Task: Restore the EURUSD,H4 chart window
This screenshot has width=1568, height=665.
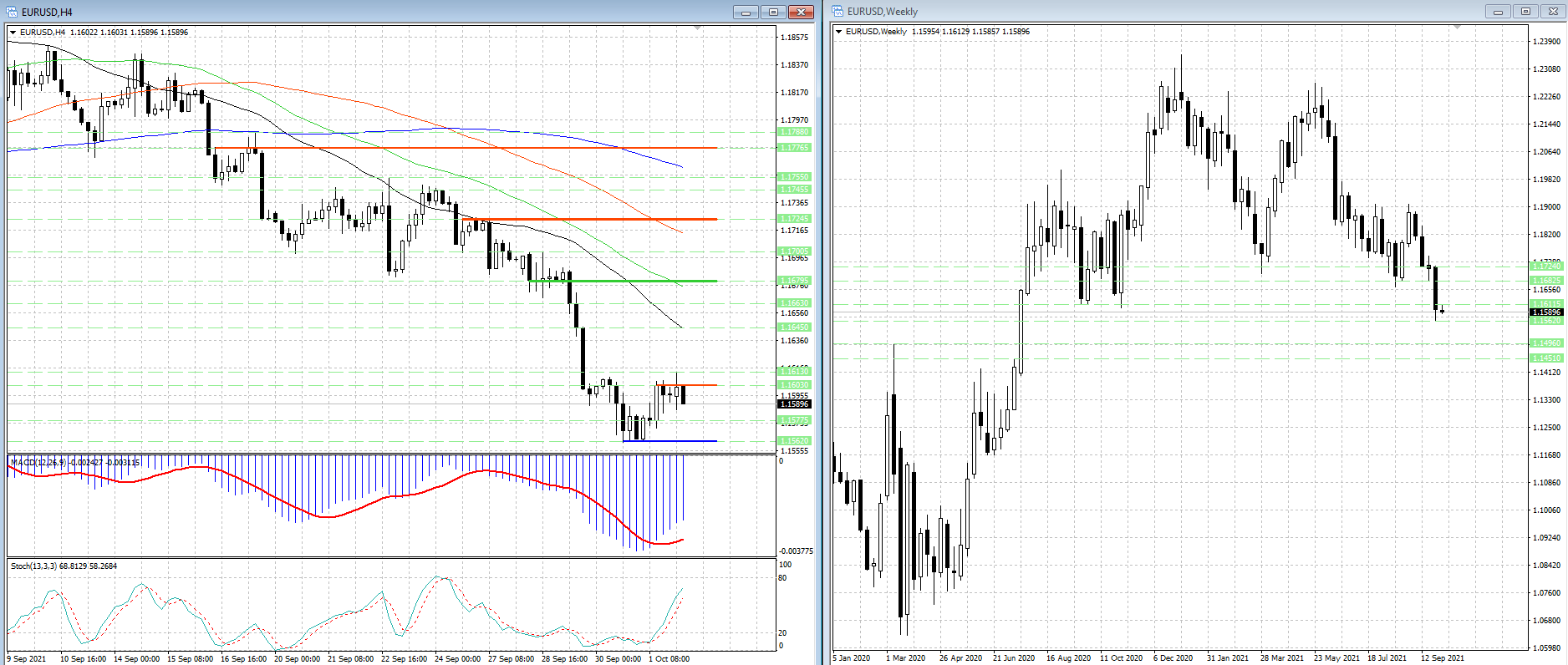Action: click(773, 12)
